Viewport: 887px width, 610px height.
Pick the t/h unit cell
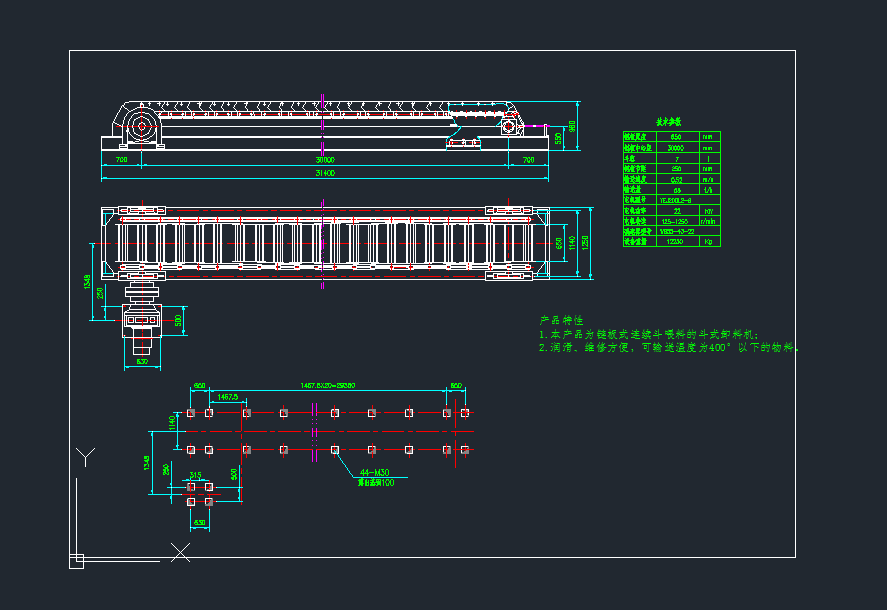click(710, 190)
